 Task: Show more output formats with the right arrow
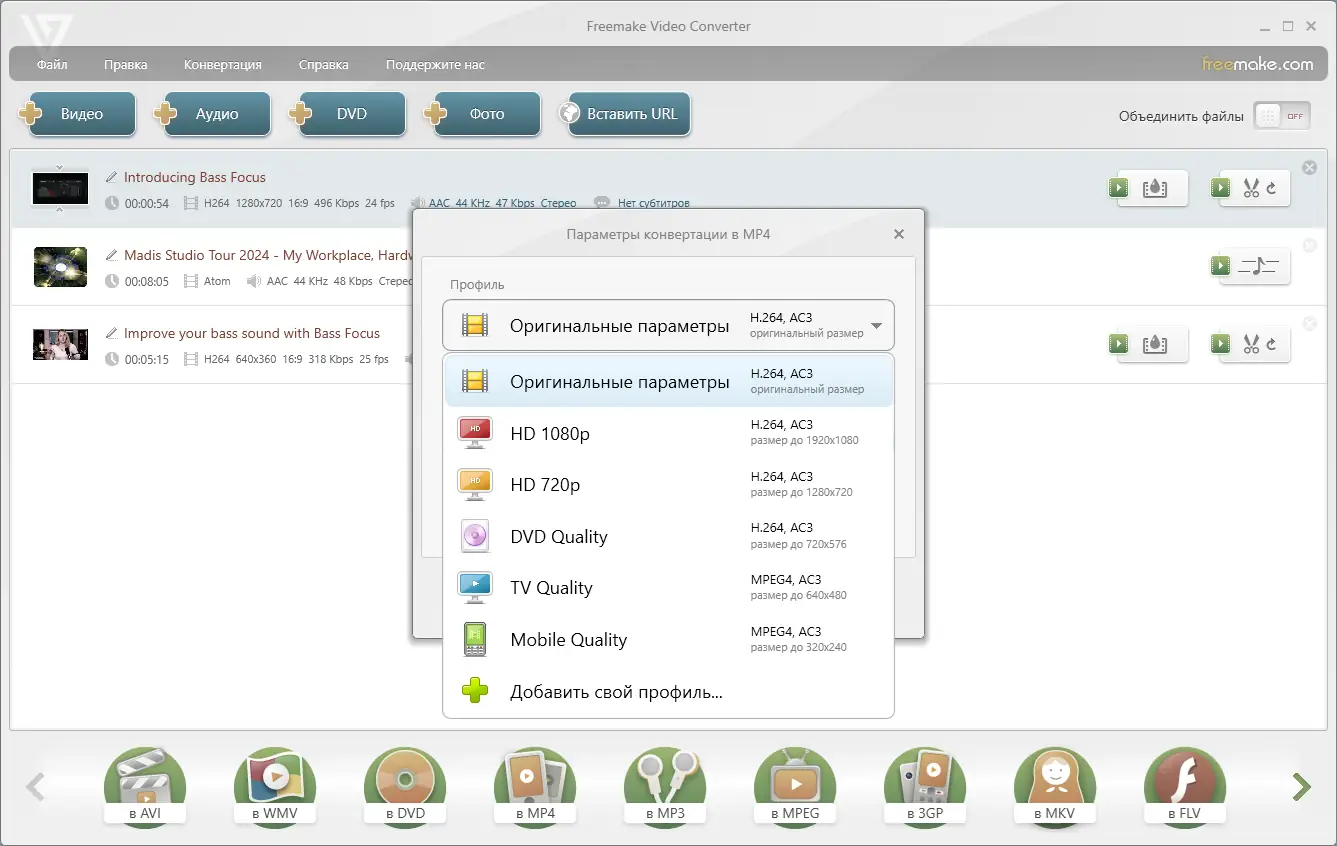pos(1301,787)
